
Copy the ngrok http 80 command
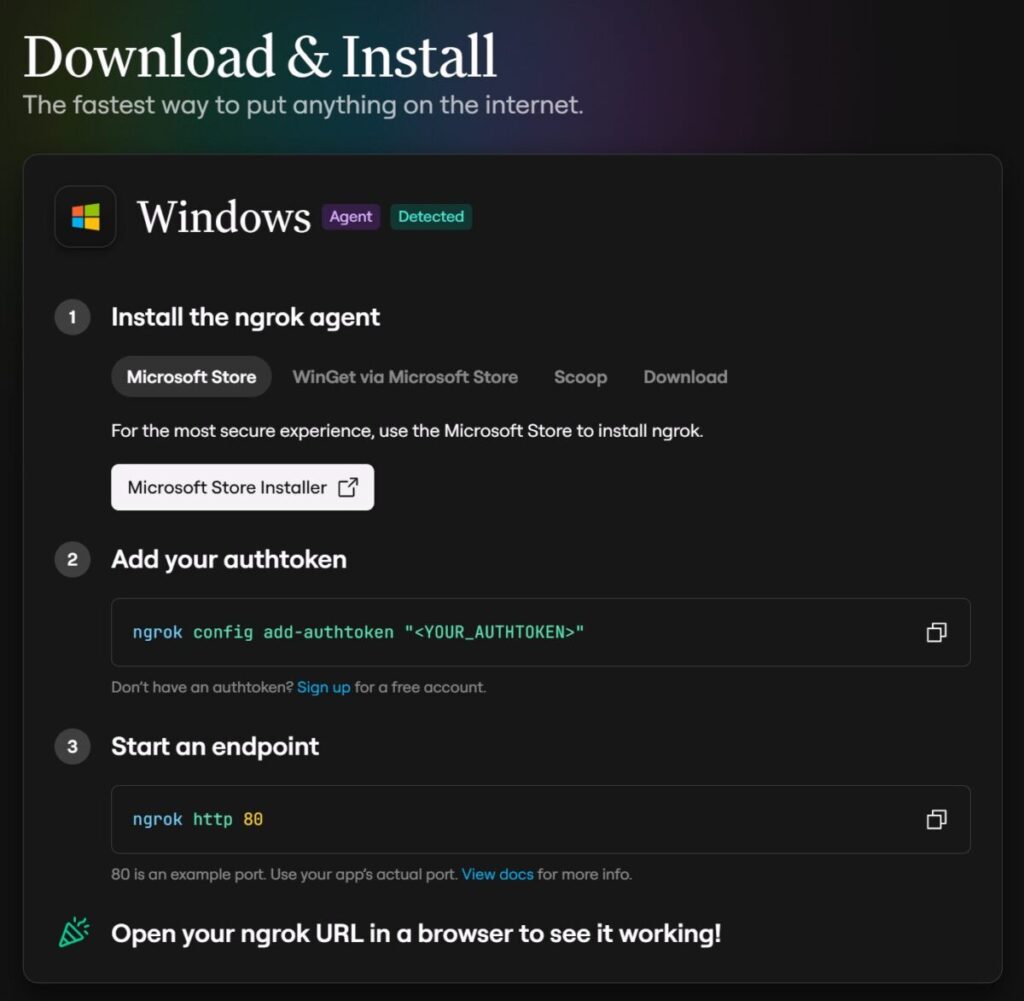pos(936,819)
